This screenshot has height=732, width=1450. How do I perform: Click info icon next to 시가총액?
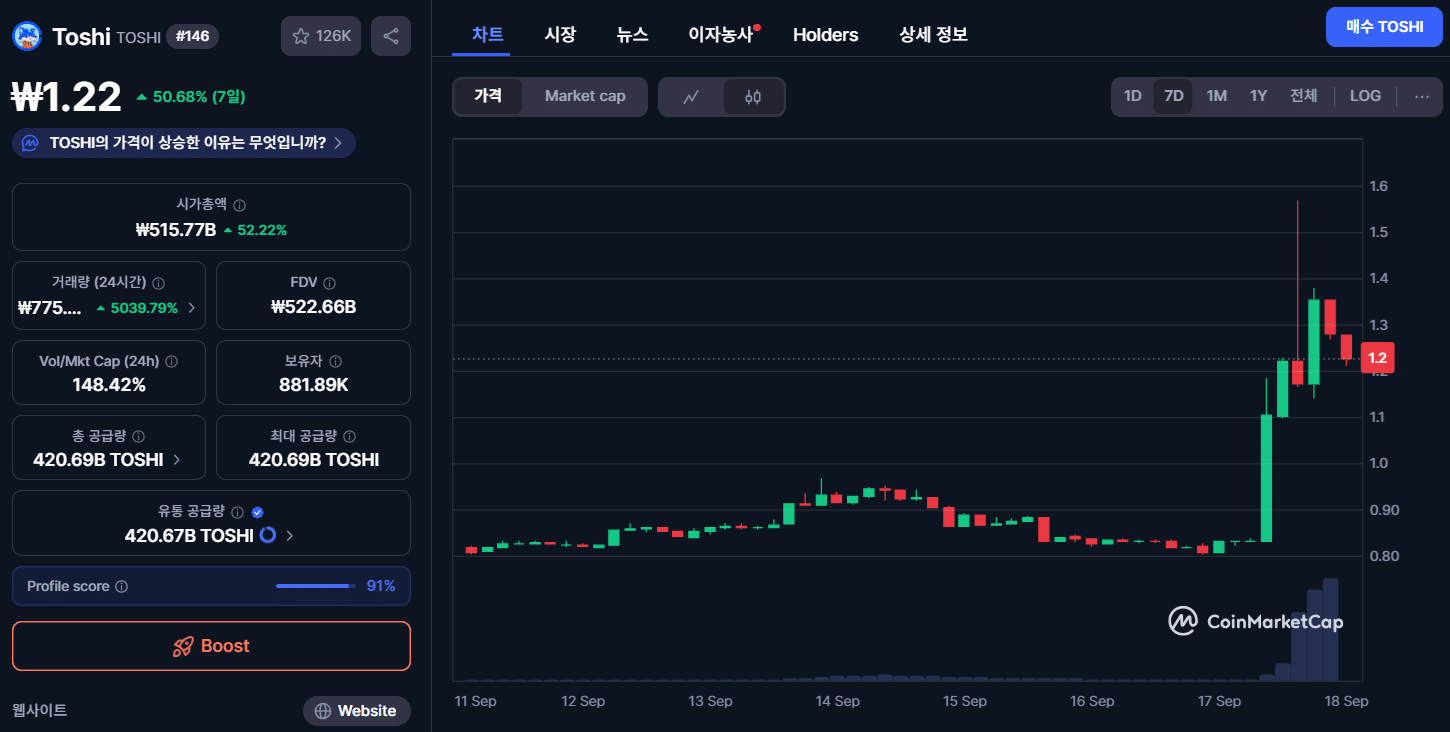[239, 204]
